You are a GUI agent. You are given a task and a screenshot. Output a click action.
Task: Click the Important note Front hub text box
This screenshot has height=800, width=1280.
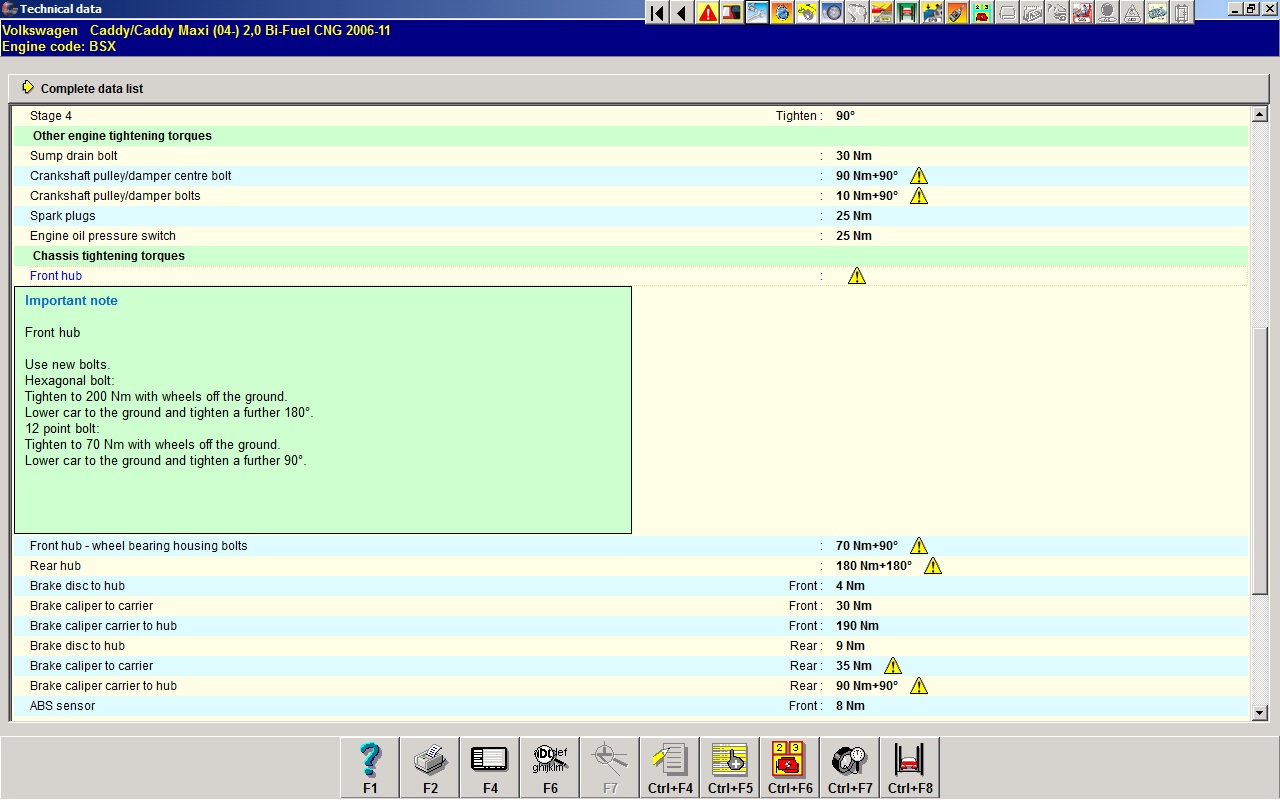coord(322,410)
